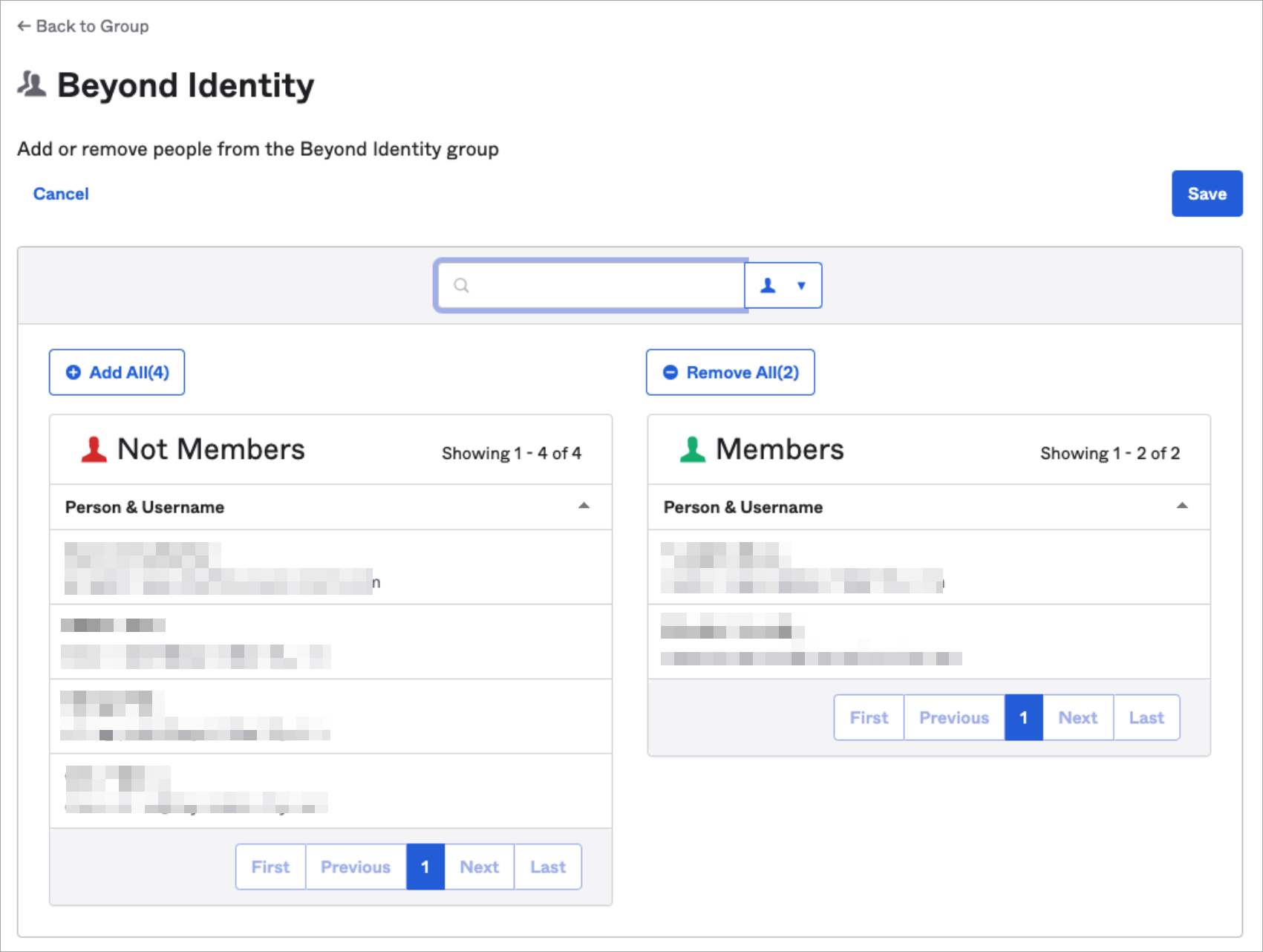The image size is (1263, 952).
Task: Select fourth person in Not Members list
Action: click(330, 791)
